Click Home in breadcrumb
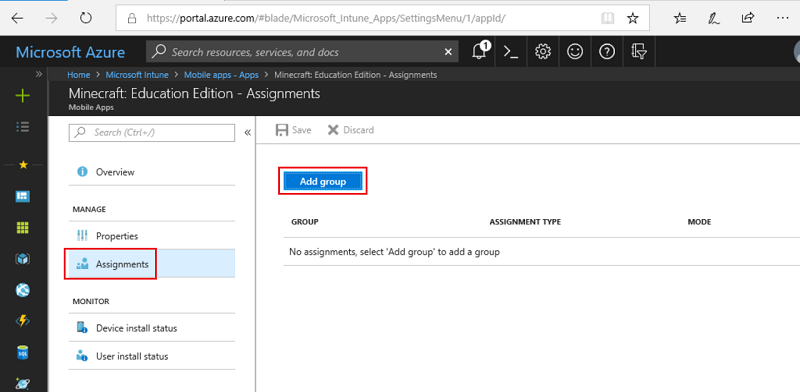 pos(79,75)
